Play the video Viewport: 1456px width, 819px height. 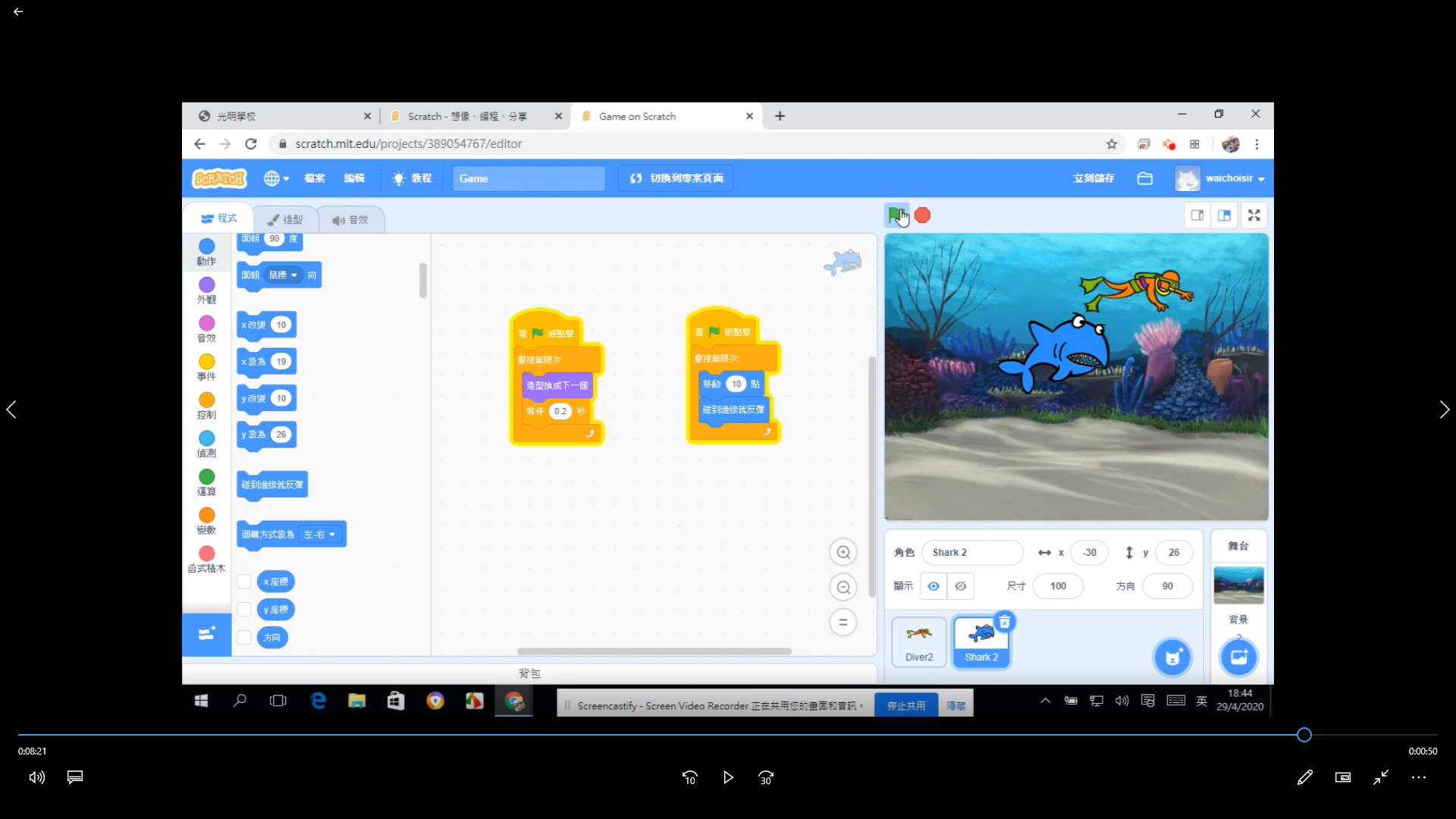point(728,777)
